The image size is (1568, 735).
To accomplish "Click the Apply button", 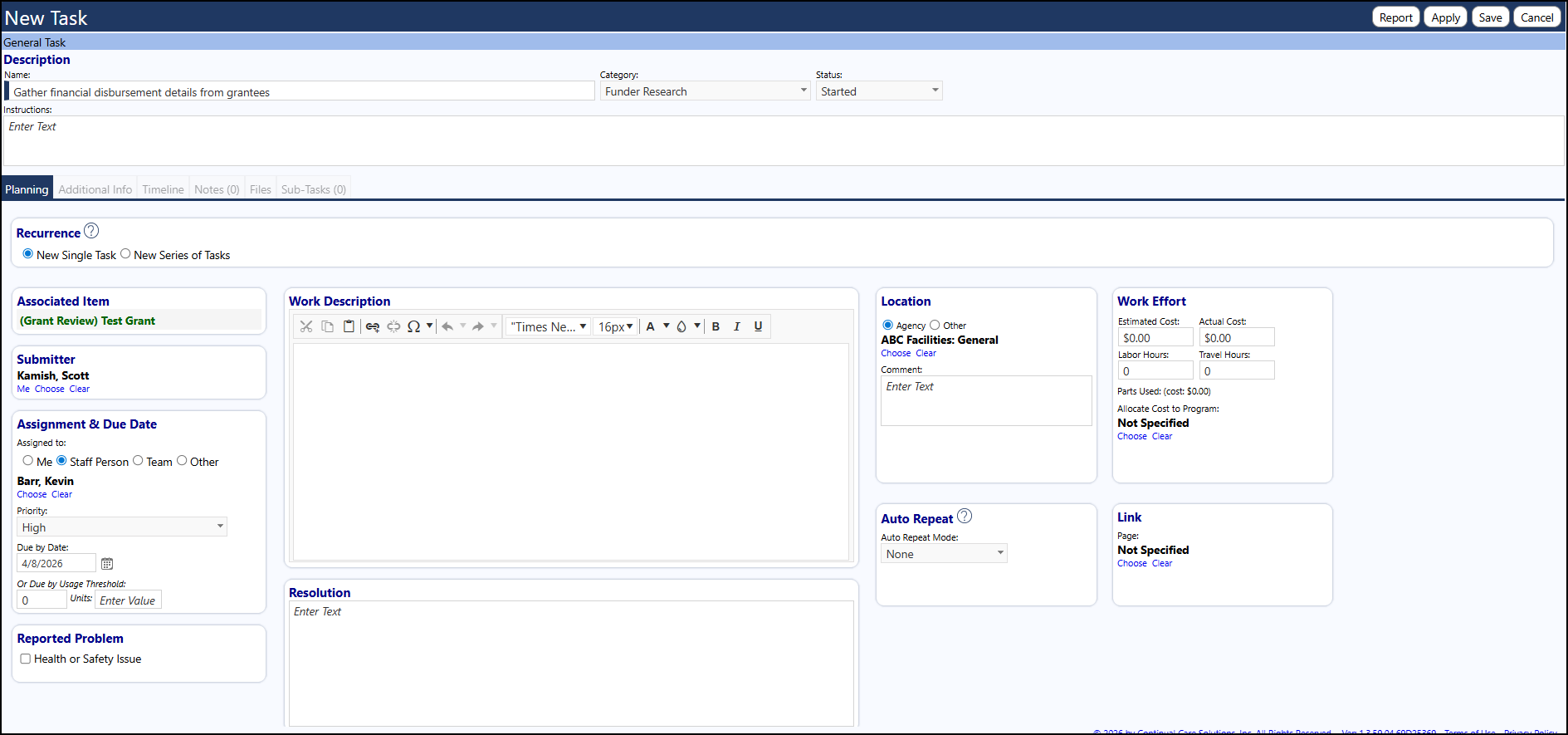I will click(x=1446, y=17).
